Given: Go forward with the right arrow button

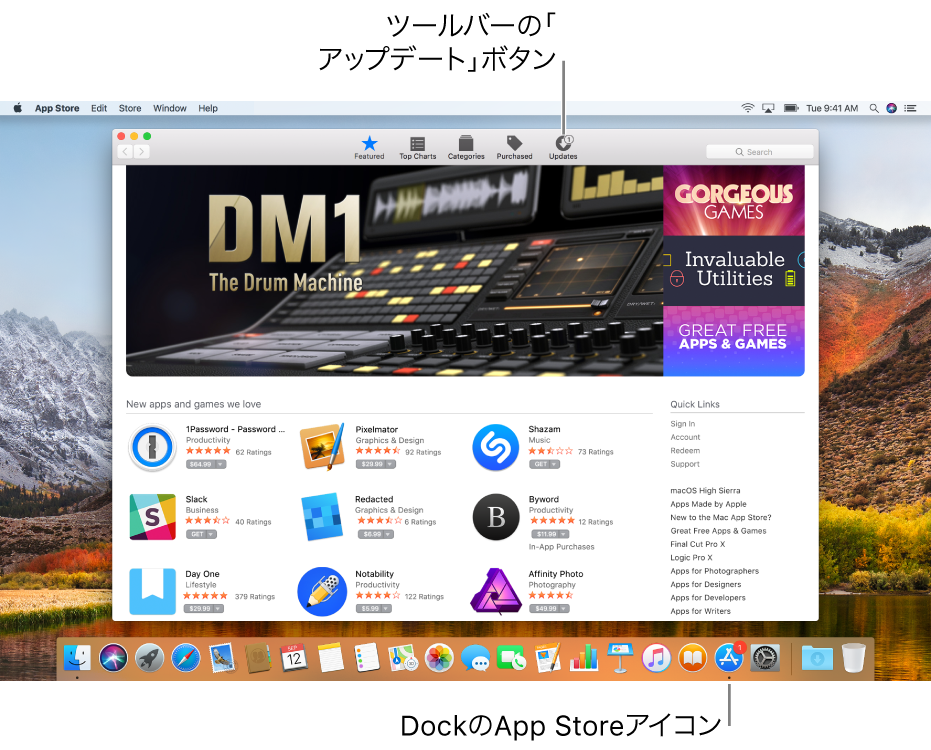Looking at the screenshot, I should pos(141,151).
